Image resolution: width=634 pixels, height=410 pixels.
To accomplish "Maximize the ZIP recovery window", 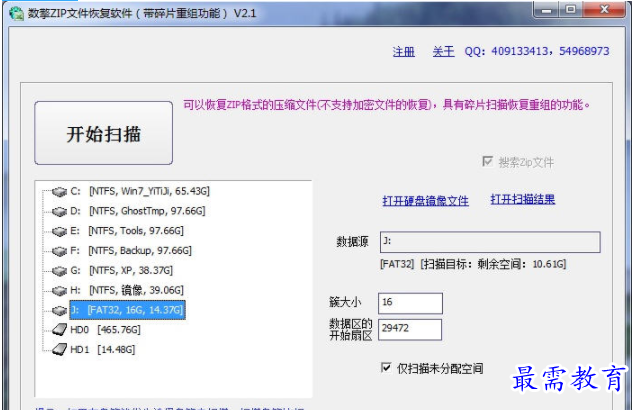I will [571, 10].
